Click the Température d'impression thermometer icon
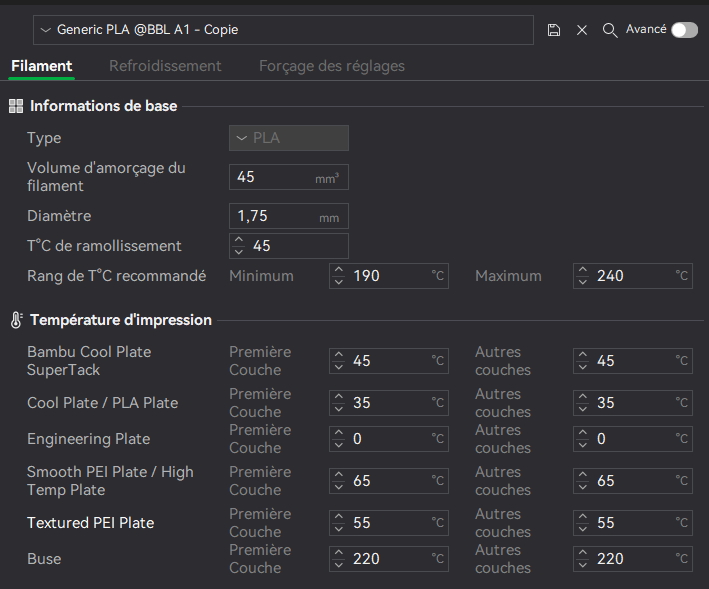The width and height of the screenshot is (709, 589). point(16,320)
